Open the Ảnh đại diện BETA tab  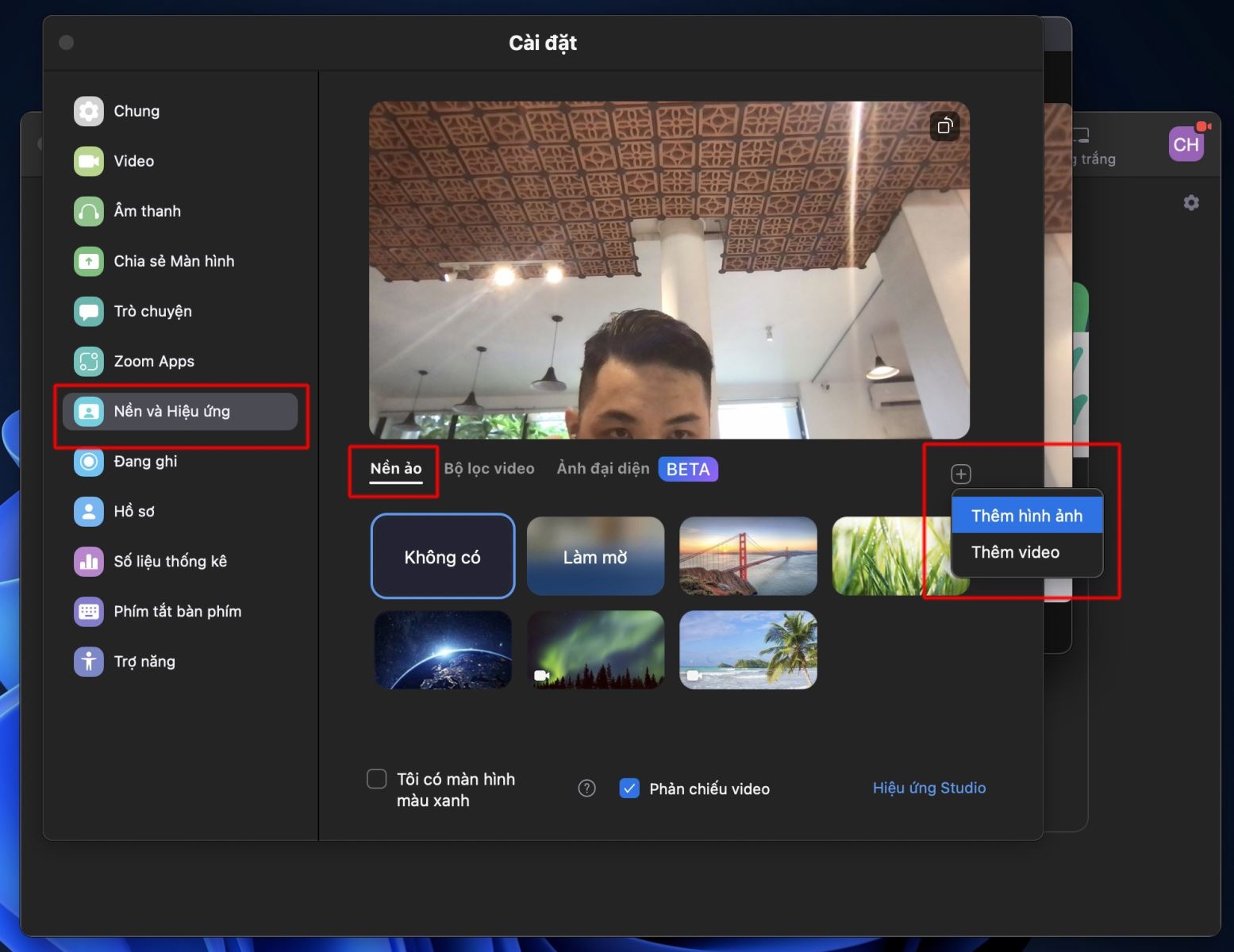602,468
